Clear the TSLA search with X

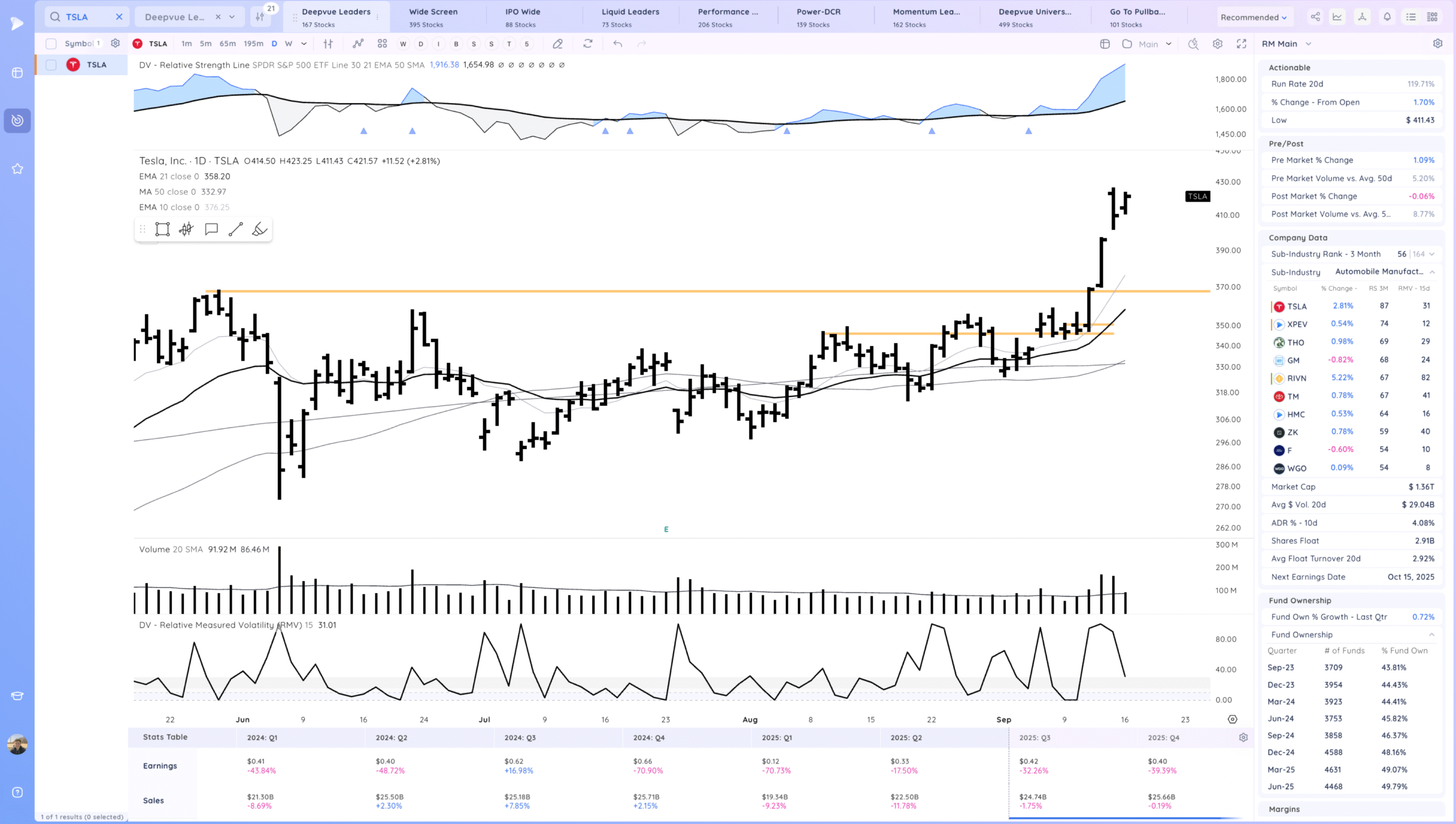[119, 17]
